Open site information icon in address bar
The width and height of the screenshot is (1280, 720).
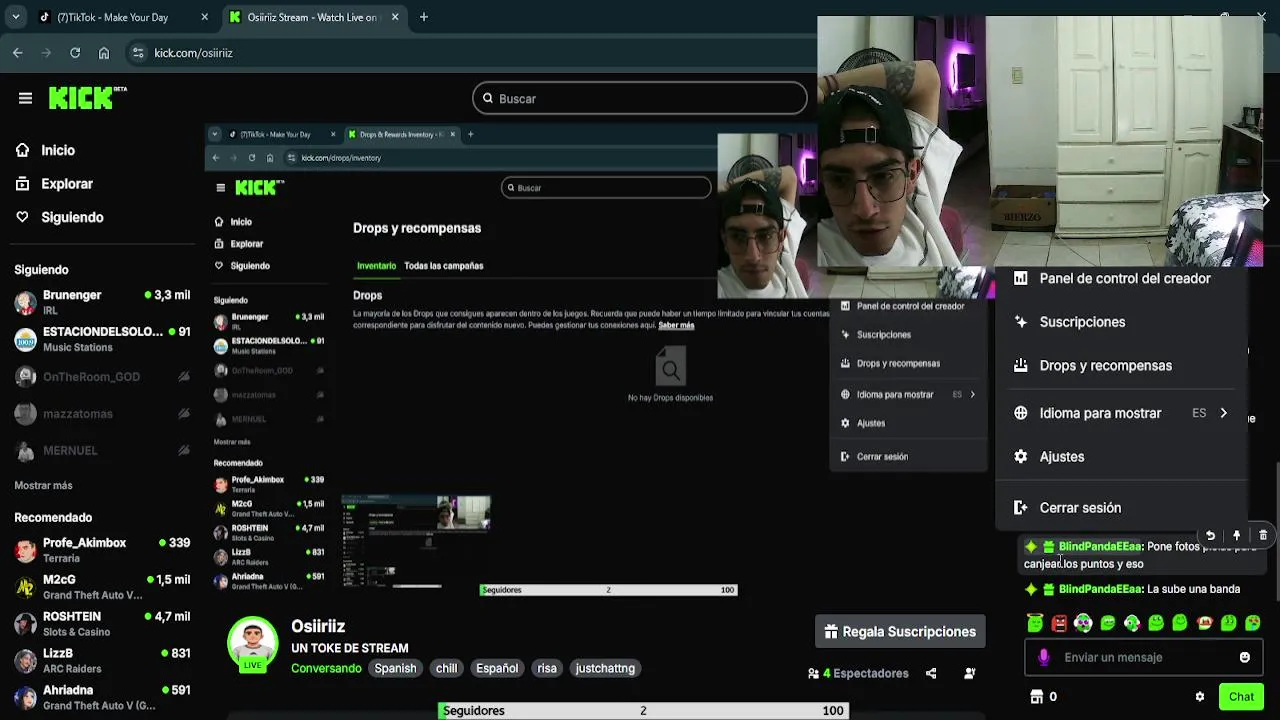[x=138, y=53]
